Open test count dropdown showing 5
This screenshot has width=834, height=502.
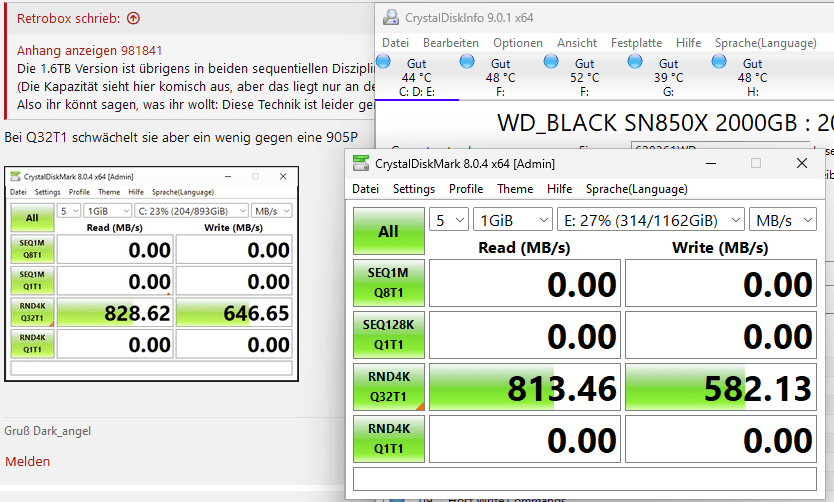coord(449,220)
